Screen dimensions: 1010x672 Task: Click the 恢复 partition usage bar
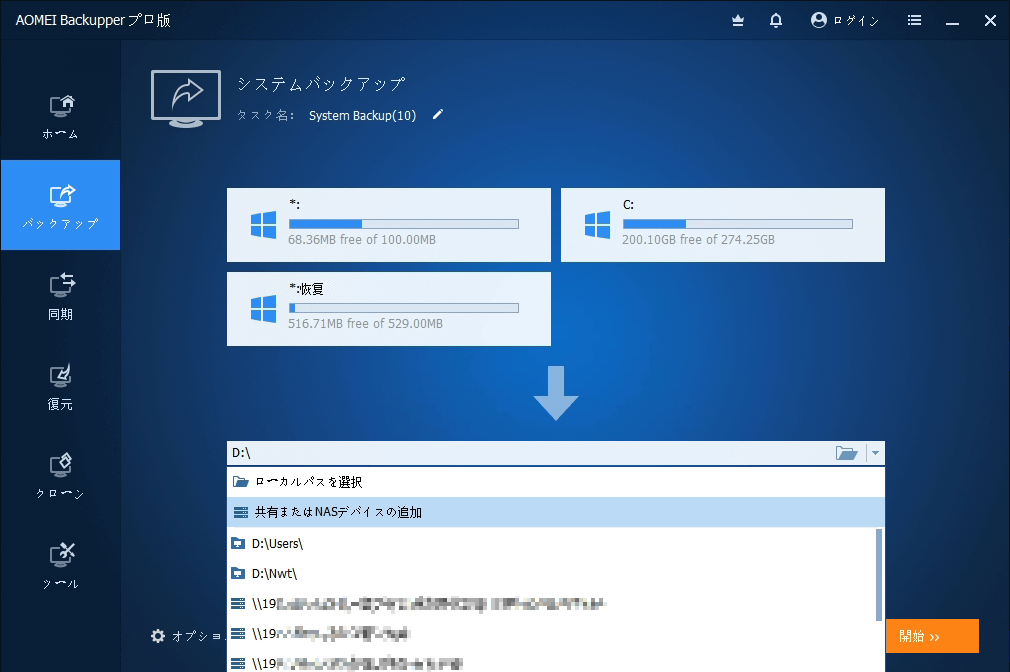point(404,308)
